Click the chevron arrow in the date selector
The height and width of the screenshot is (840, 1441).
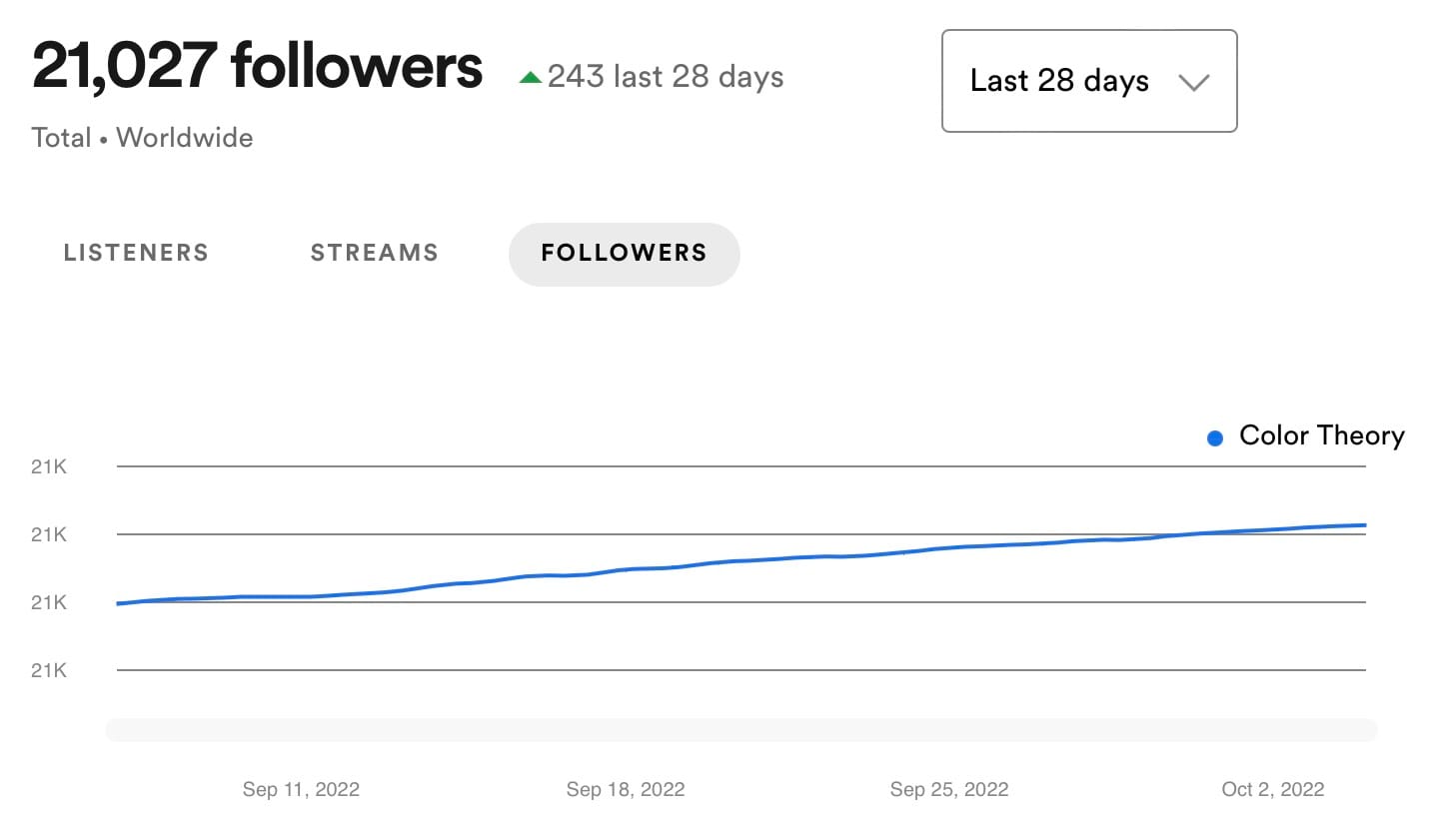tap(1194, 83)
